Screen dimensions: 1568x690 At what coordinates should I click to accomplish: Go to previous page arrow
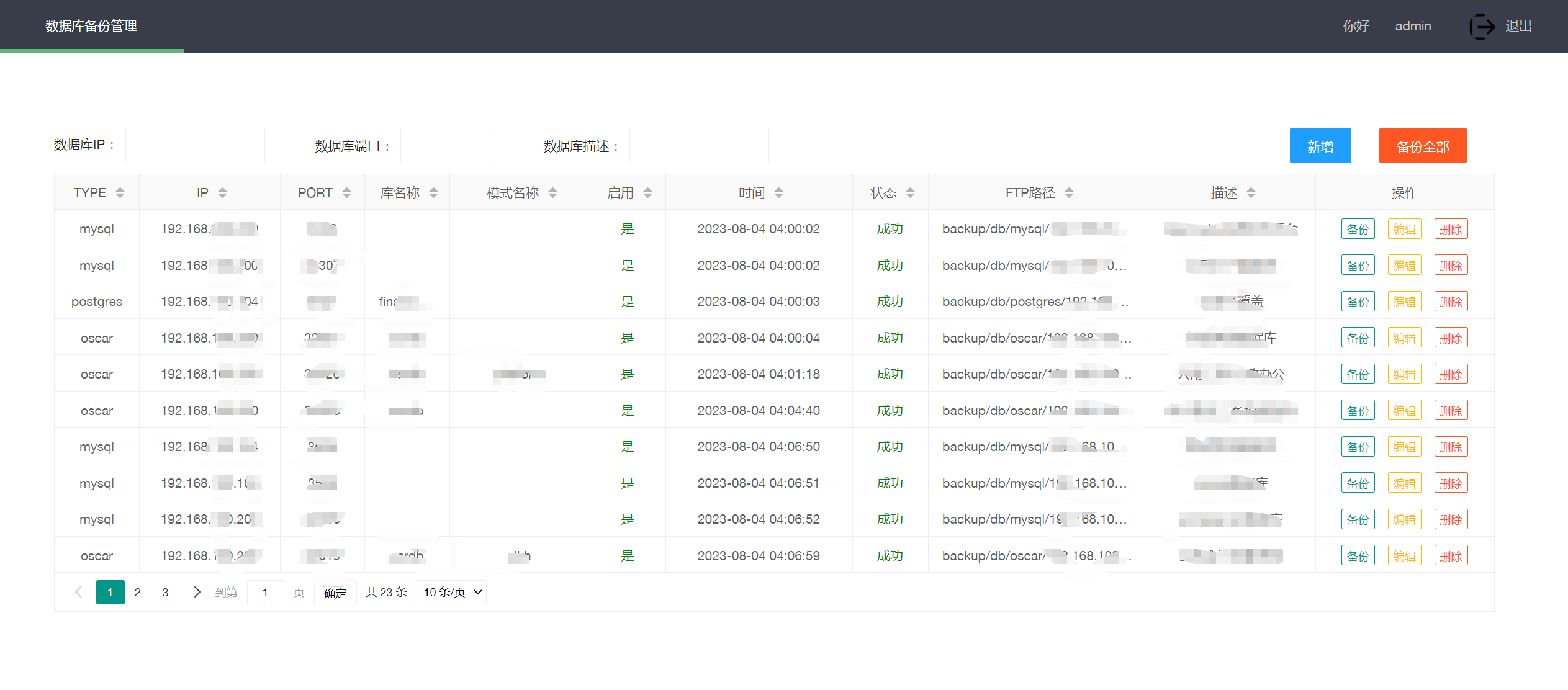coord(78,592)
